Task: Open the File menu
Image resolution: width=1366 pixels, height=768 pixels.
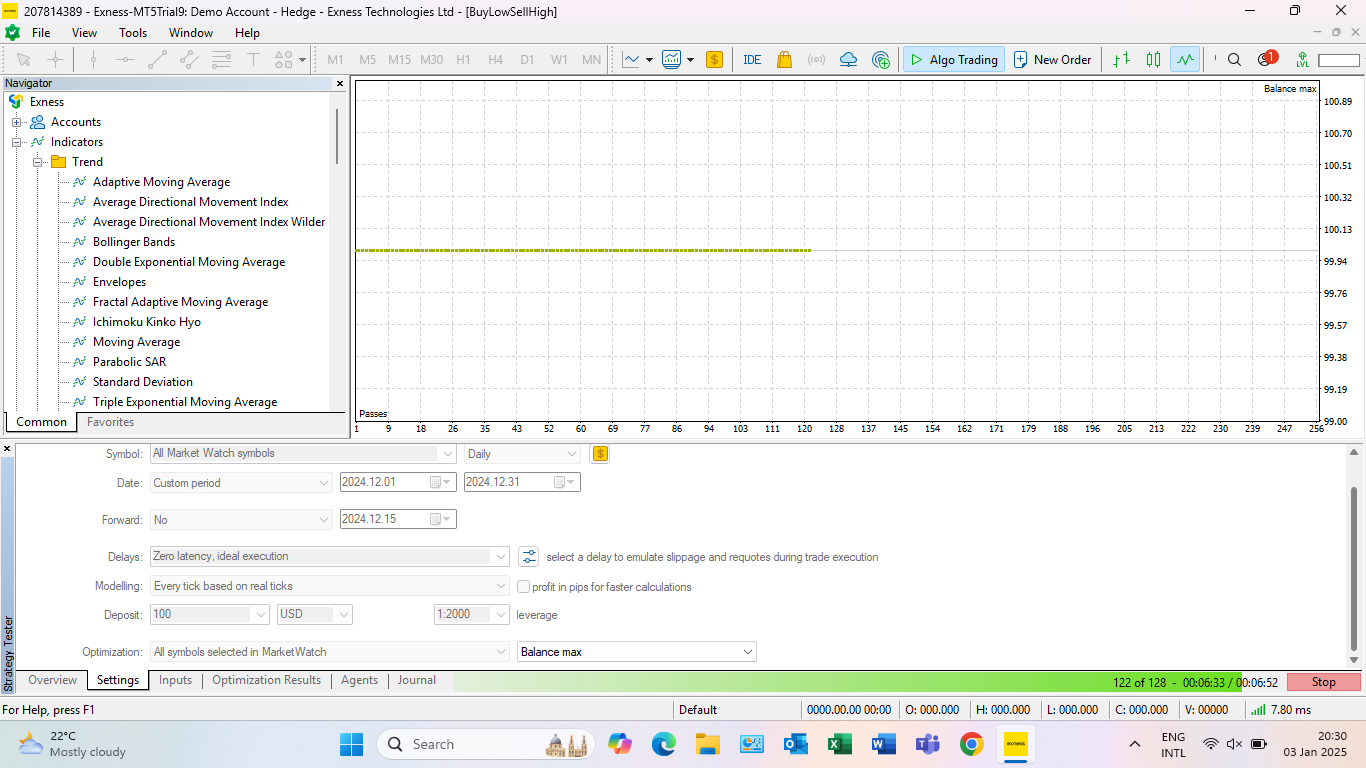Action: coord(41,33)
